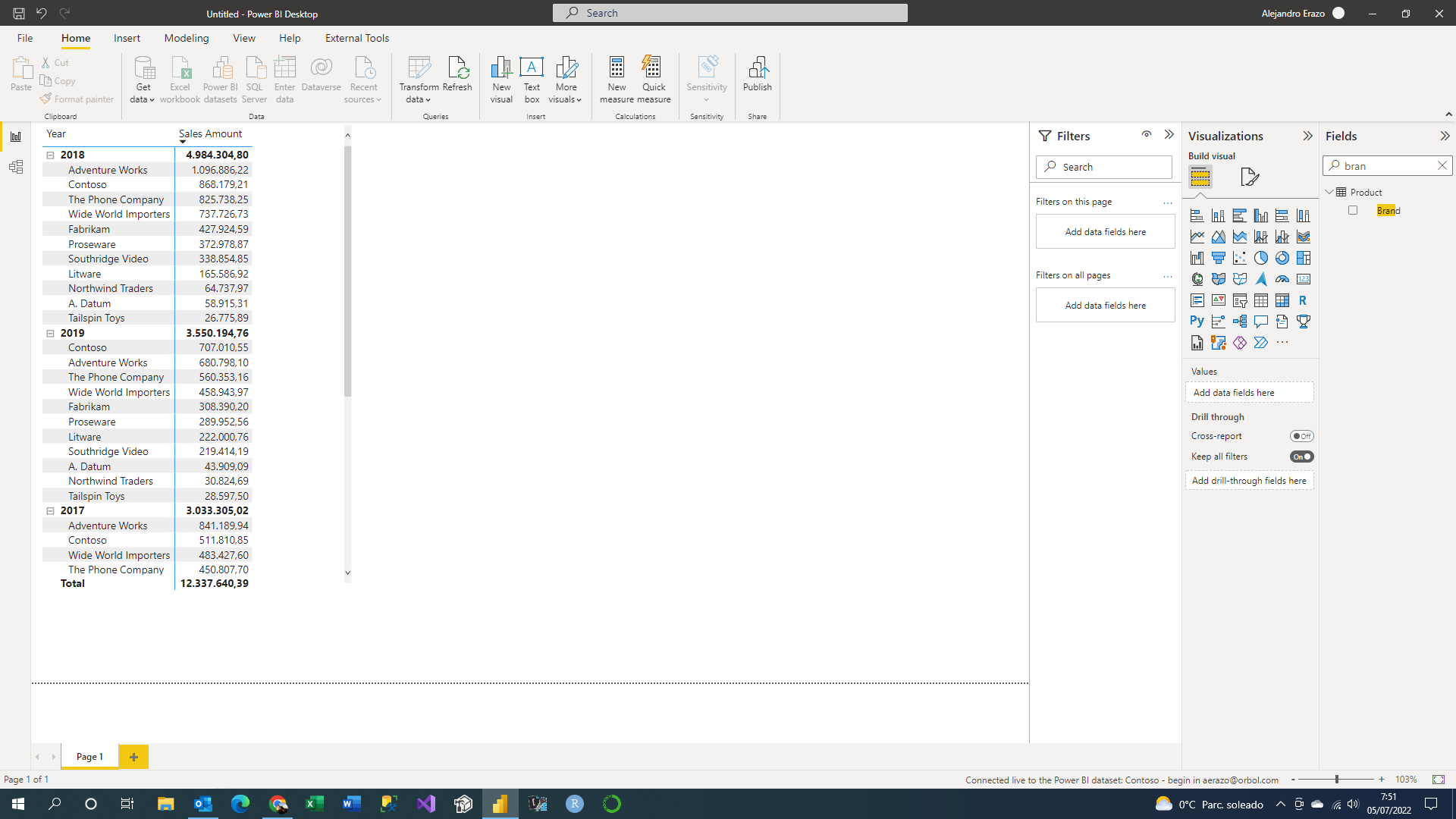Viewport: 1456px width, 819px height.
Task: Select the Page 1 tab
Action: (x=89, y=757)
